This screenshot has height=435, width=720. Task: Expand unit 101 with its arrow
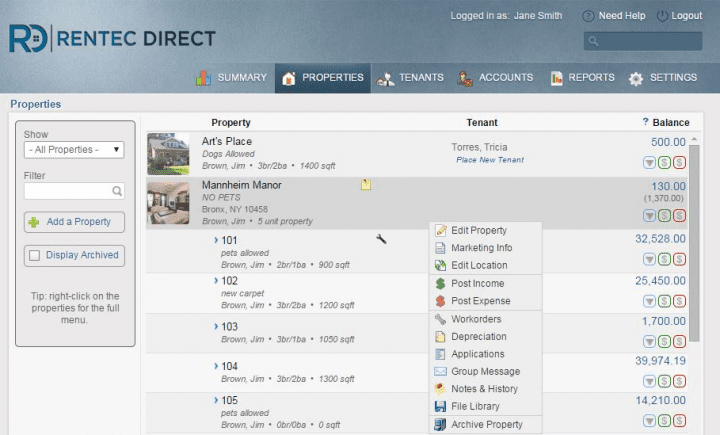coord(215,240)
